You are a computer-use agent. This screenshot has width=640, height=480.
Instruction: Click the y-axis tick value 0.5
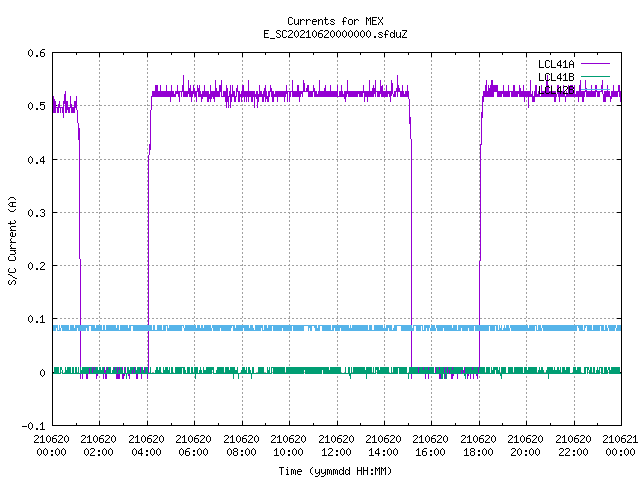pyautogui.click(x=36, y=106)
